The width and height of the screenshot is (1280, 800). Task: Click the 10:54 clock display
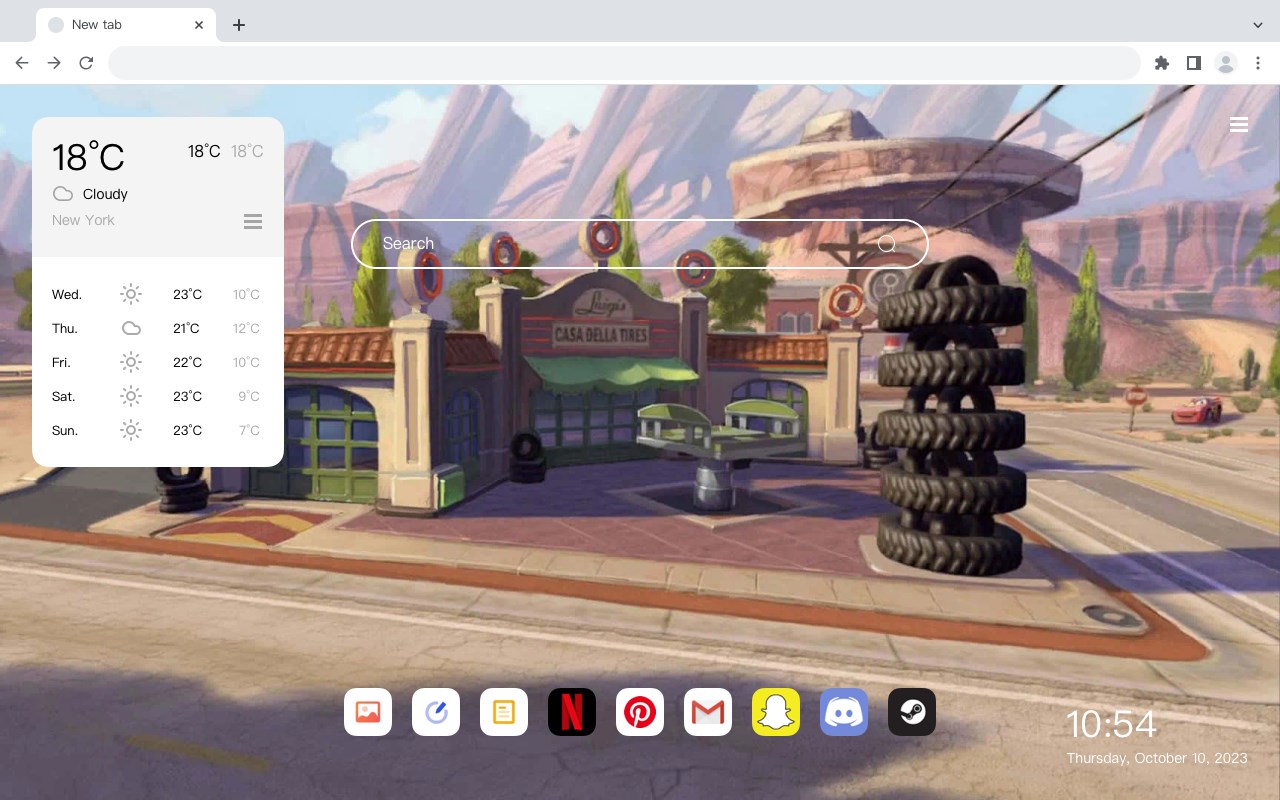click(x=1111, y=724)
